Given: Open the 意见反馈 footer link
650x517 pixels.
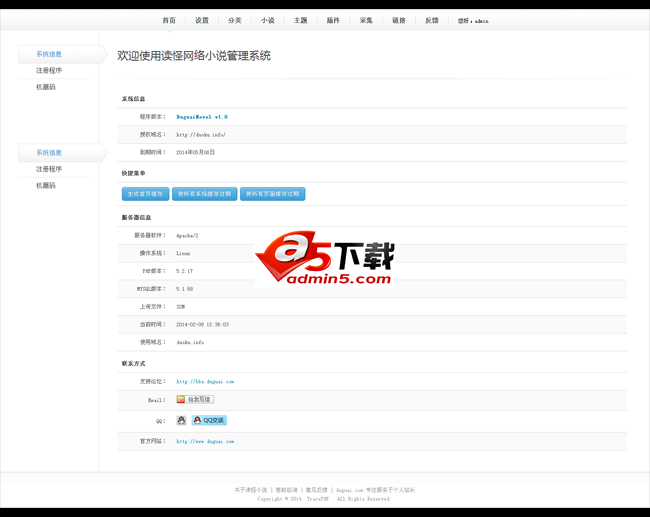Looking at the screenshot, I should tap(317, 490).
